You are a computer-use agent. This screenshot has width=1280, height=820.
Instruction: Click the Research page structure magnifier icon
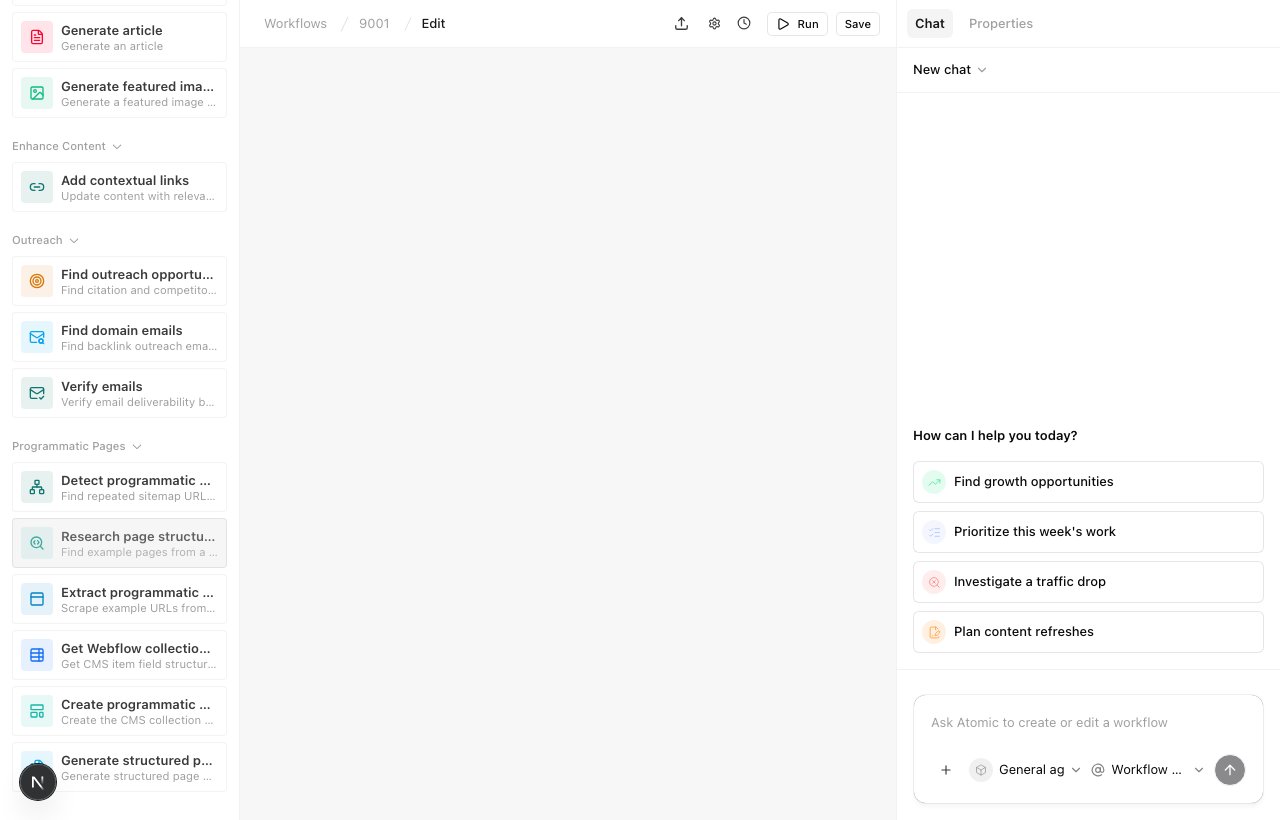[x=37, y=543]
